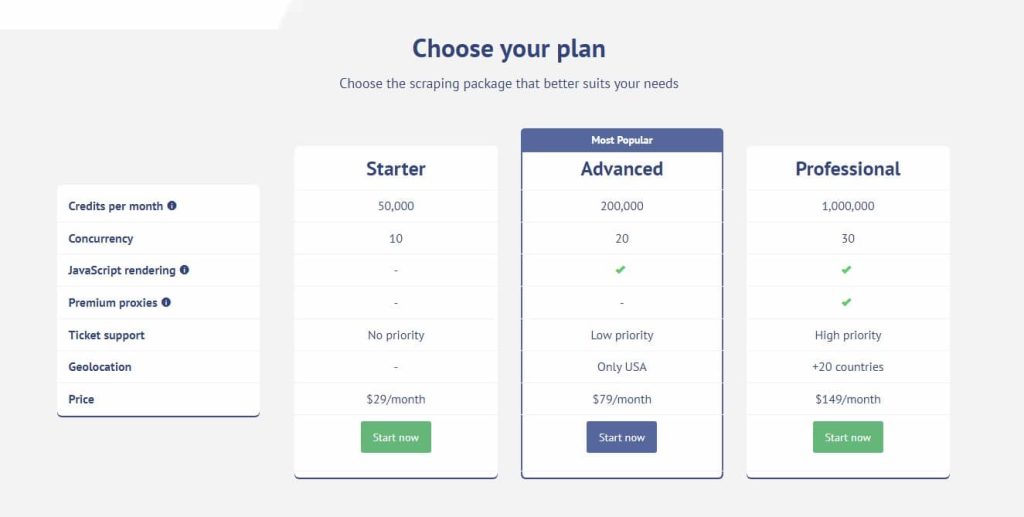Click Start now under Advanced plan
The height and width of the screenshot is (517, 1024).
click(622, 437)
